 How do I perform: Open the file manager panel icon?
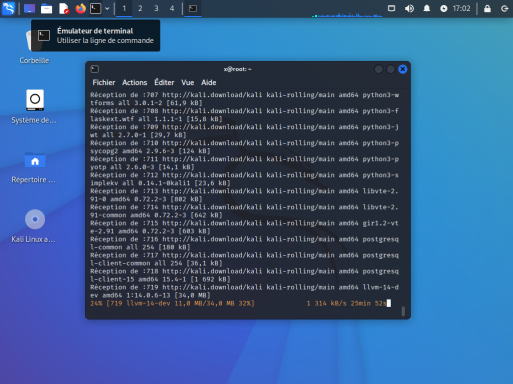pos(46,8)
